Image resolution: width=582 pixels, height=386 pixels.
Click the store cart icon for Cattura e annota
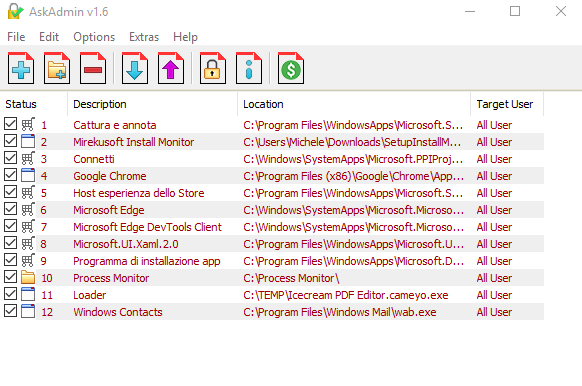[28, 124]
